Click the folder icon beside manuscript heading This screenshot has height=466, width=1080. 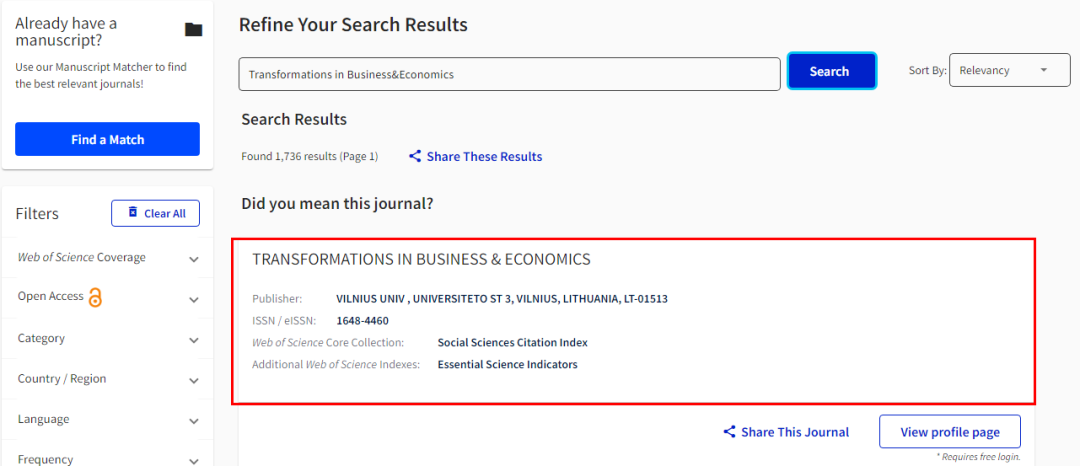194,30
